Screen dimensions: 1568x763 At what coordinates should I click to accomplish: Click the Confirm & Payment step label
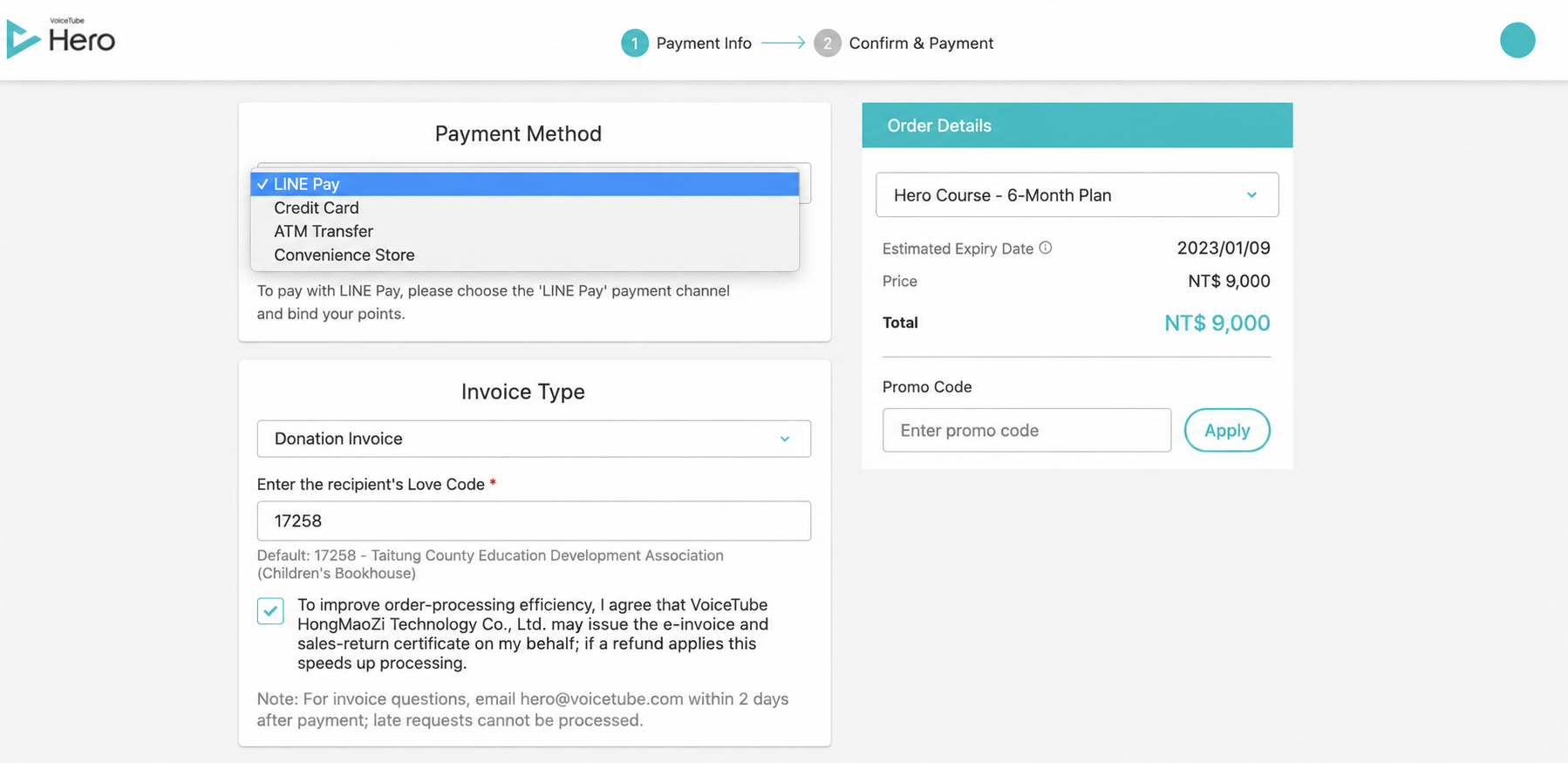pos(921,43)
